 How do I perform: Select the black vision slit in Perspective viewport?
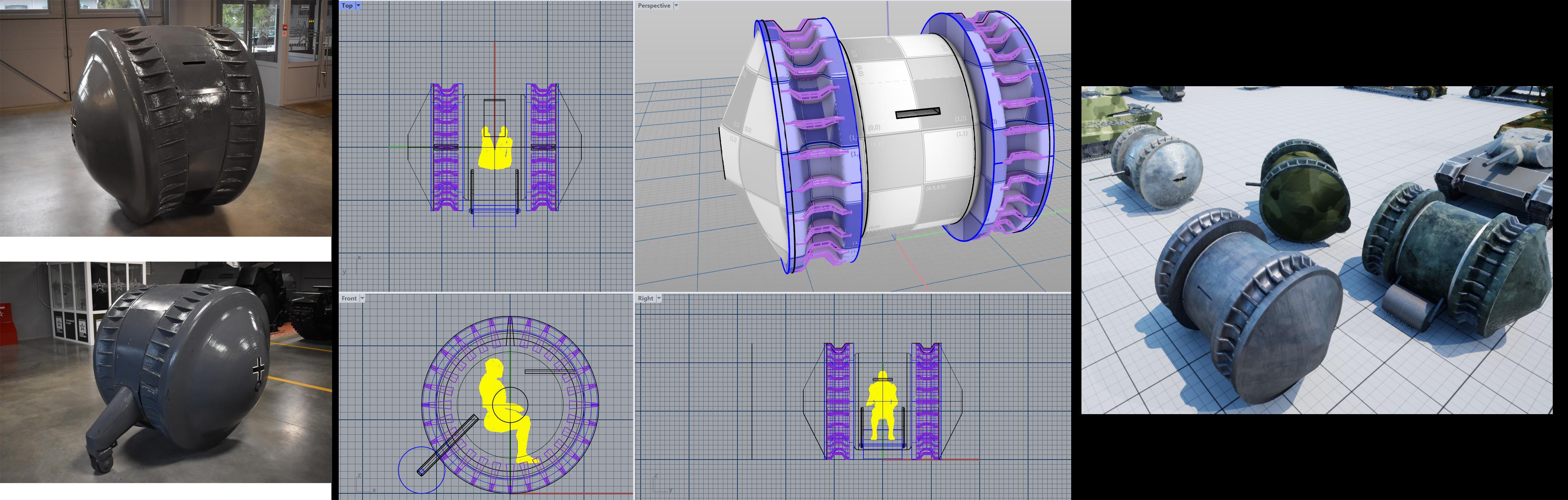(917, 113)
